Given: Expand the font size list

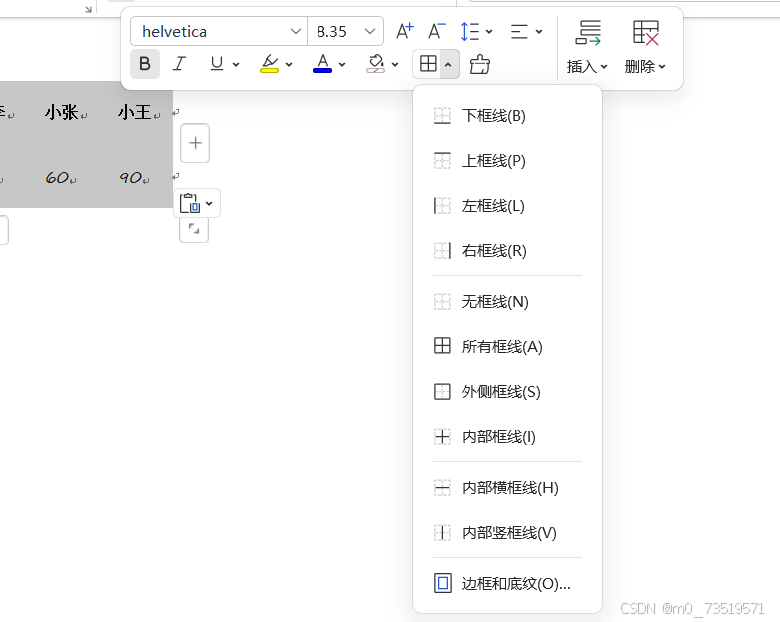Looking at the screenshot, I should coord(370,31).
